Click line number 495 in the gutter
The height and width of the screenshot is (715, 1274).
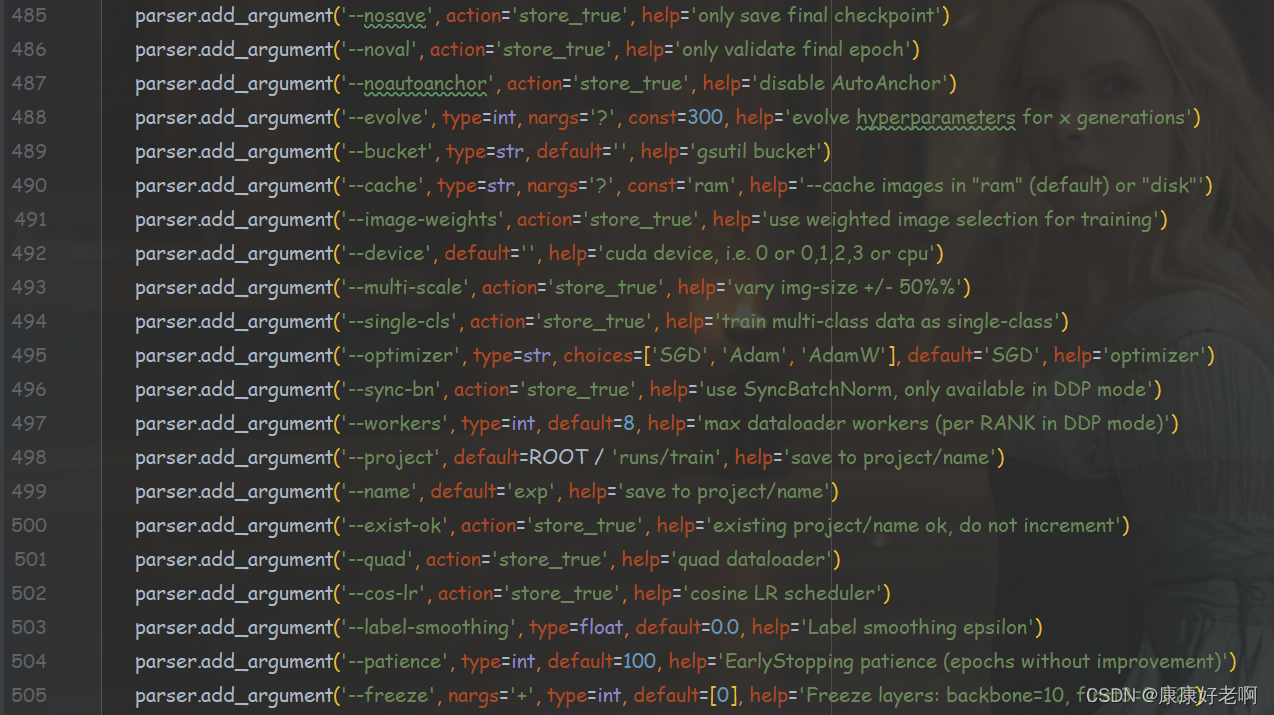pyautogui.click(x=29, y=355)
